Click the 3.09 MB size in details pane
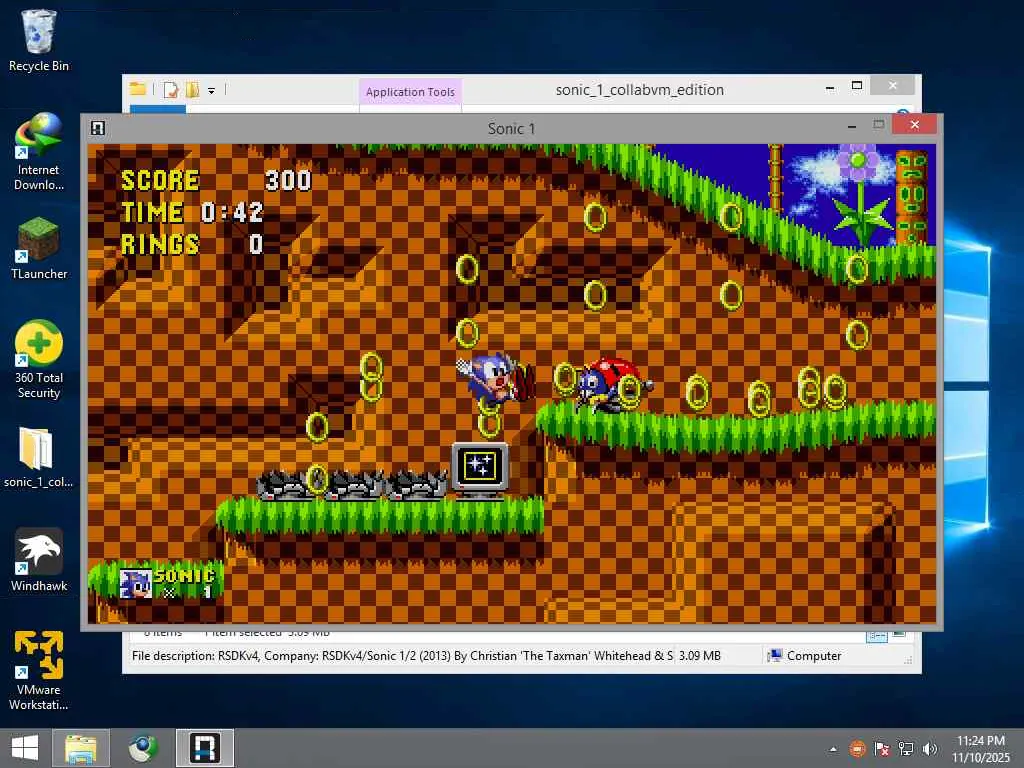 699,656
